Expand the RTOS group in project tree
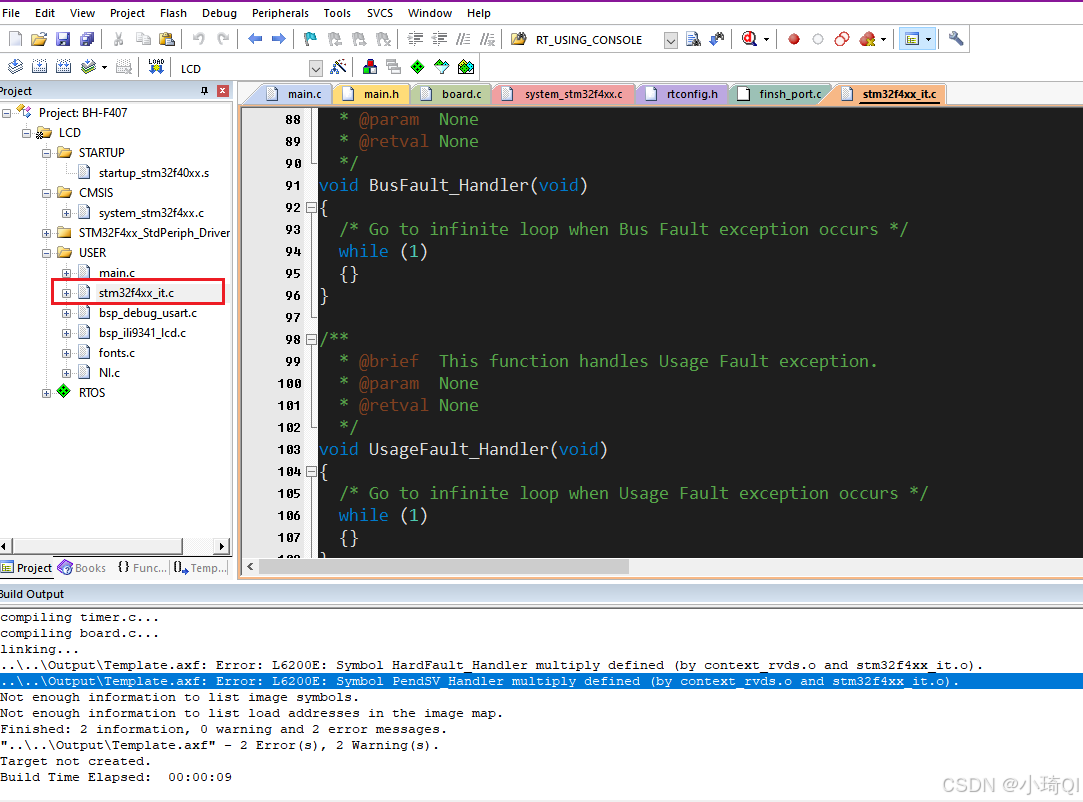The image size is (1083, 802). [45, 392]
